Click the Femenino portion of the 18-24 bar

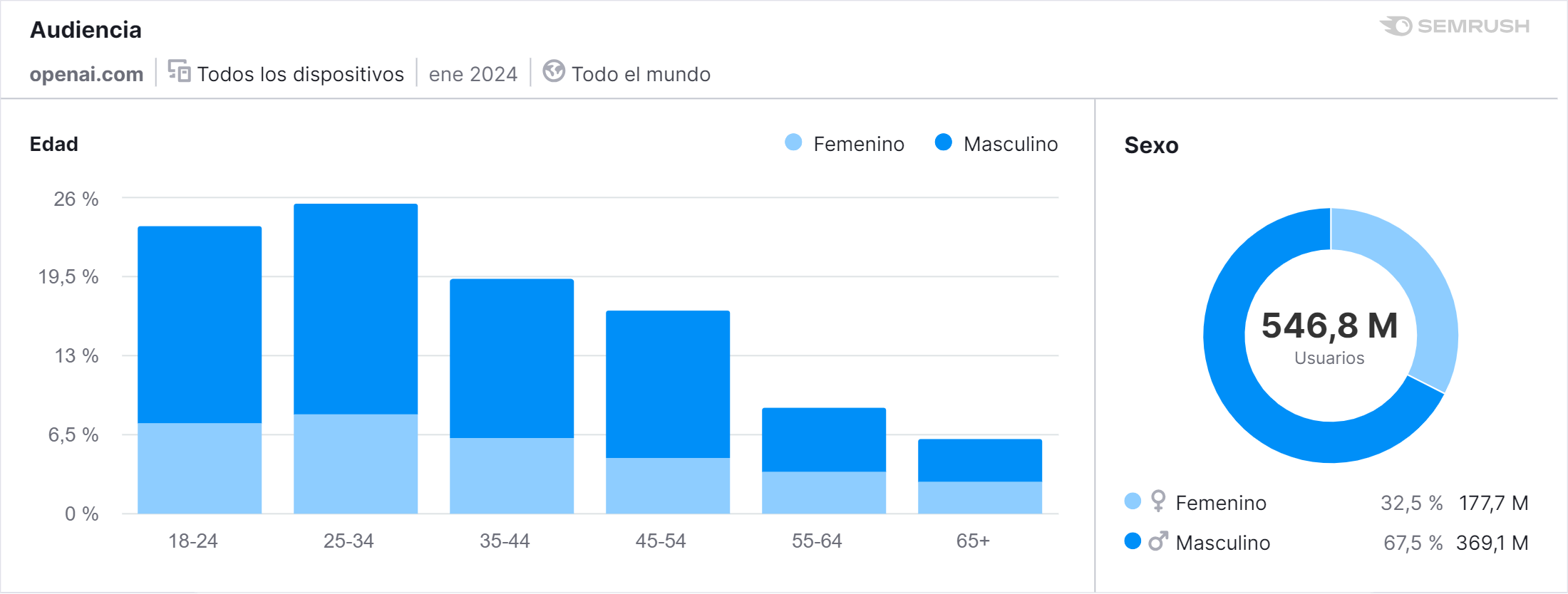(200, 468)
